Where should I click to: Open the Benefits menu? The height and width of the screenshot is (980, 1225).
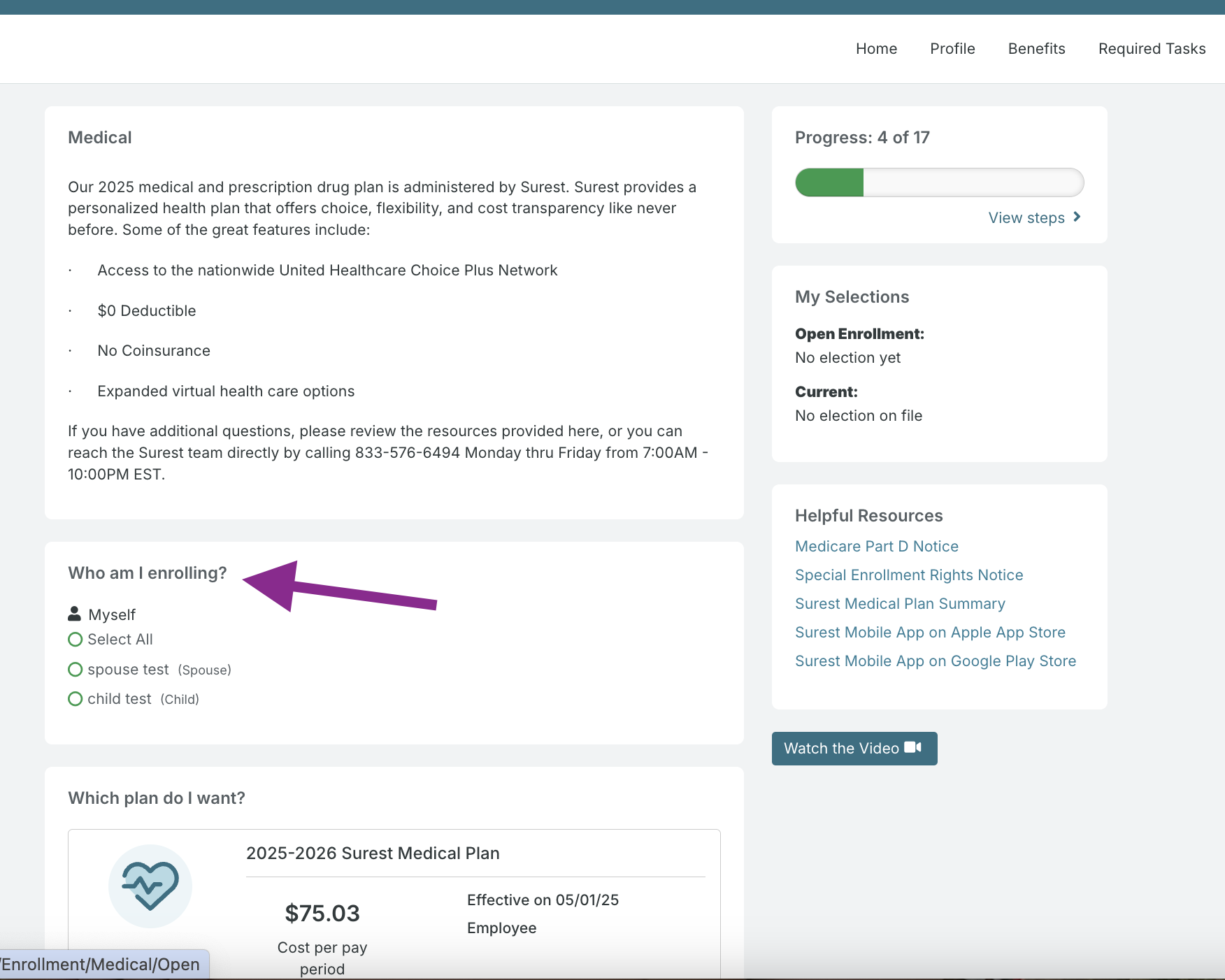click(1036, 49)
